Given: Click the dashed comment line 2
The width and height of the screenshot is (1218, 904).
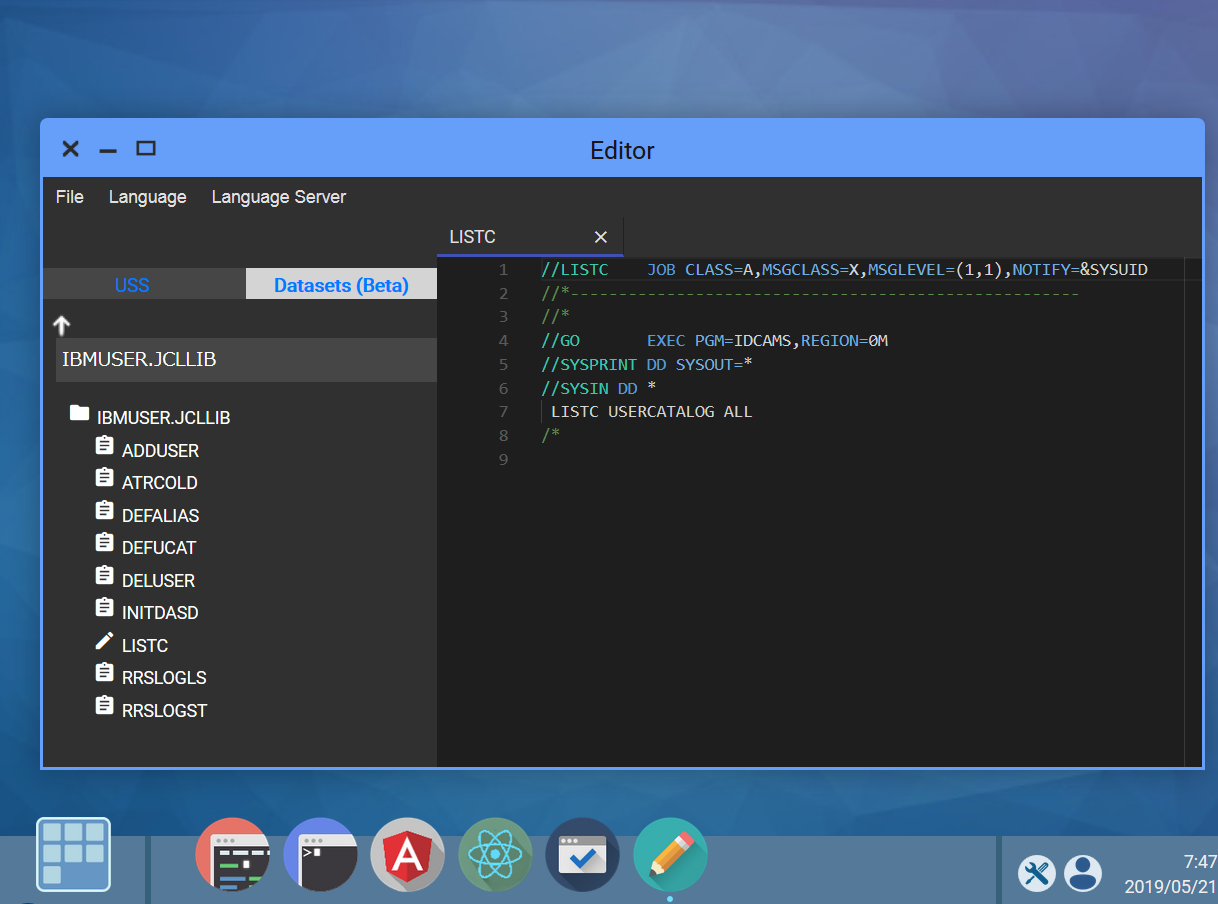Looking at the screenshot, I should tap(810, 294).
